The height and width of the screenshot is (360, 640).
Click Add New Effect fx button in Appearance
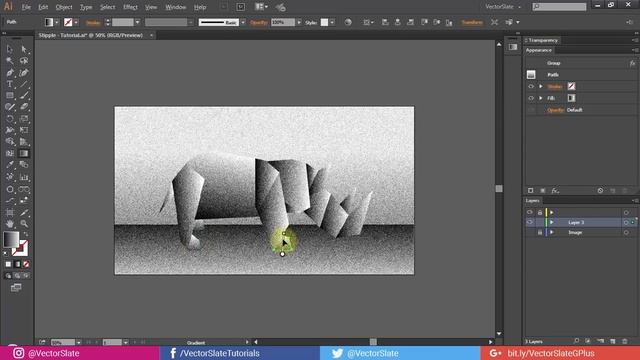pos(555,191)
